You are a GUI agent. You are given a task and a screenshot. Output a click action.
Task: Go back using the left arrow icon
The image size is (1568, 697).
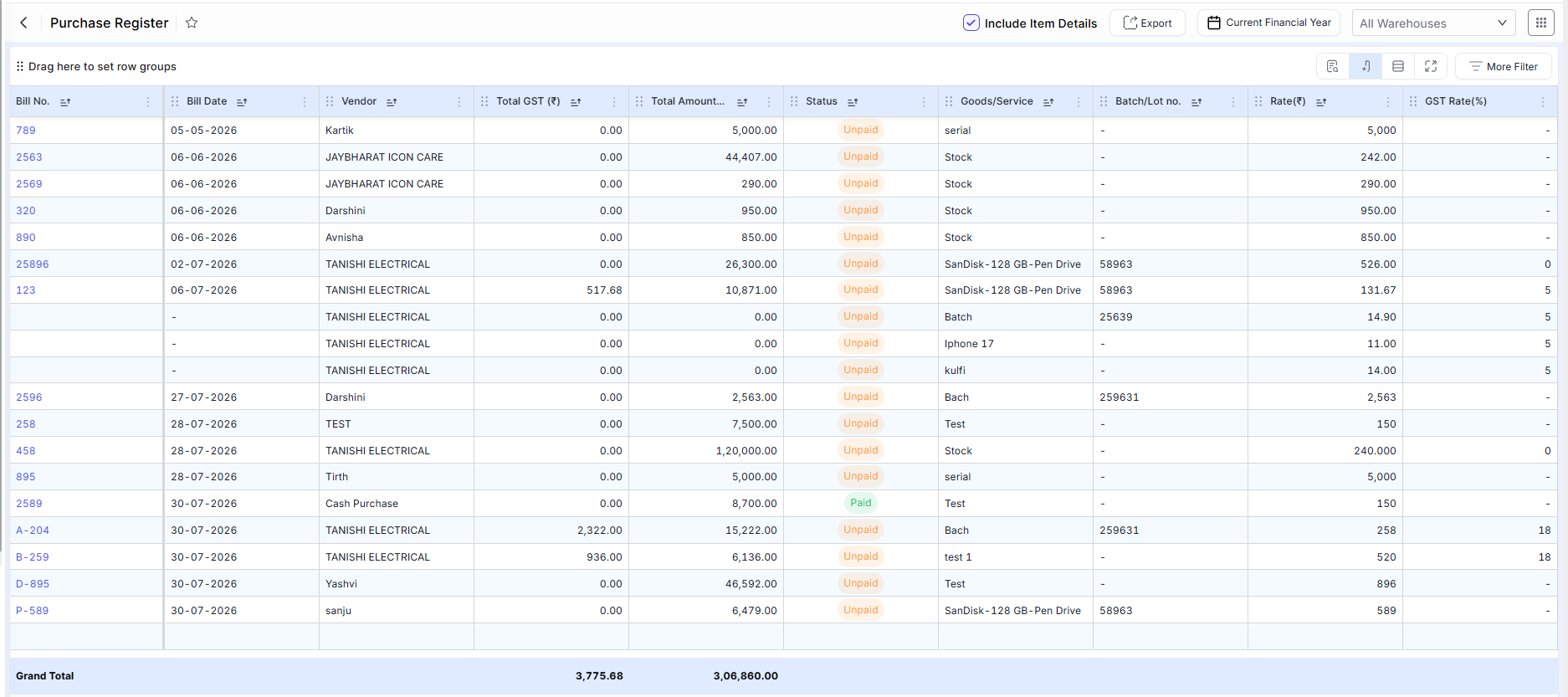[23, 23]
